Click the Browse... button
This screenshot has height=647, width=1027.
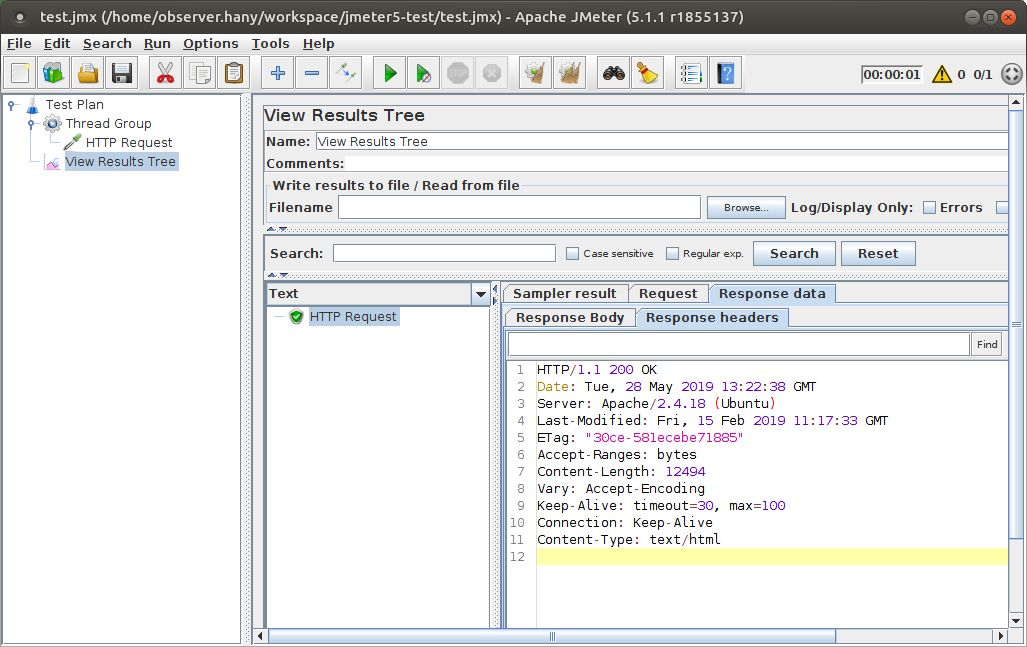(745, 208)
